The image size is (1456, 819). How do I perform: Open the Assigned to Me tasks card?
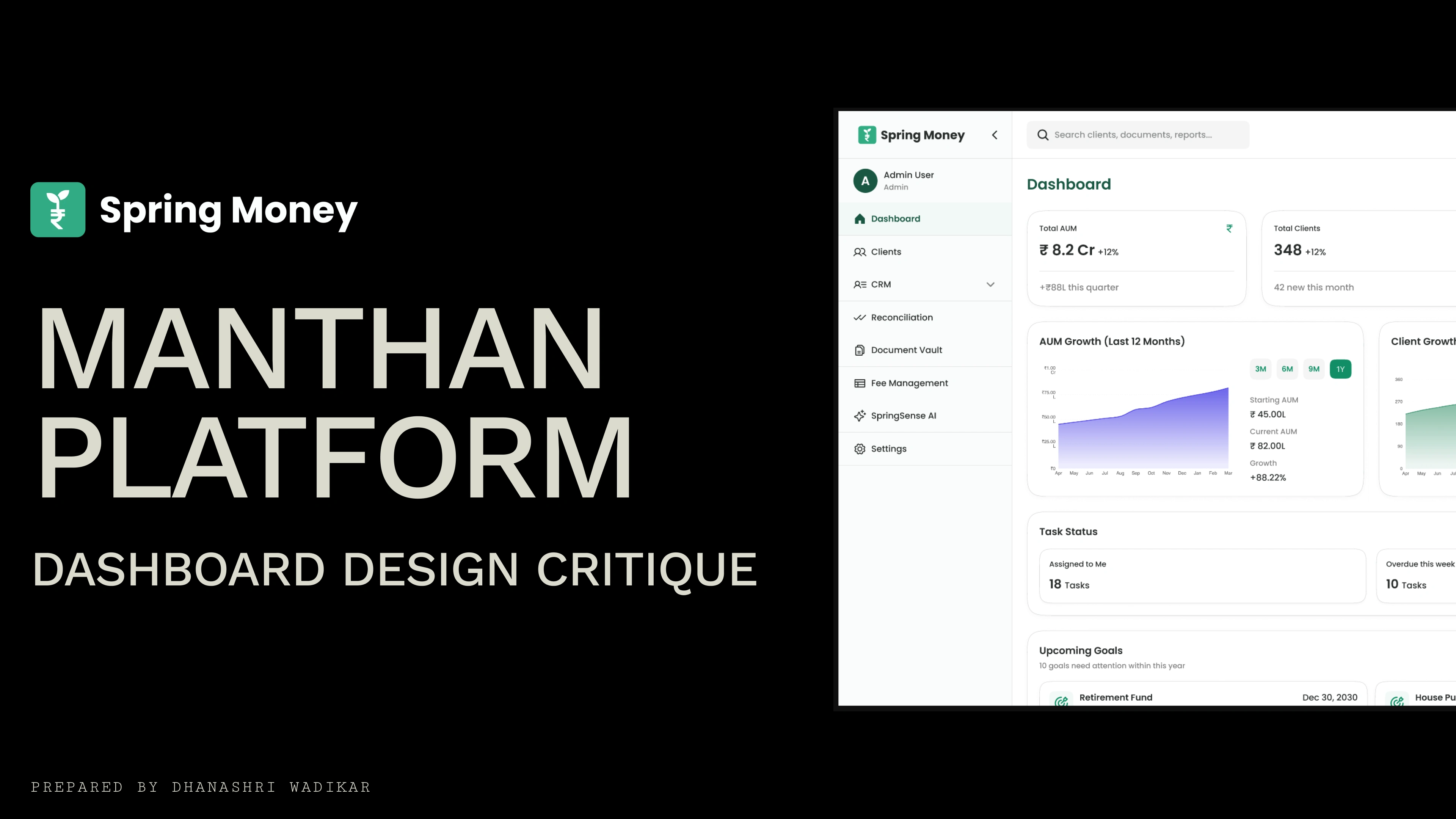(1202, 576)
